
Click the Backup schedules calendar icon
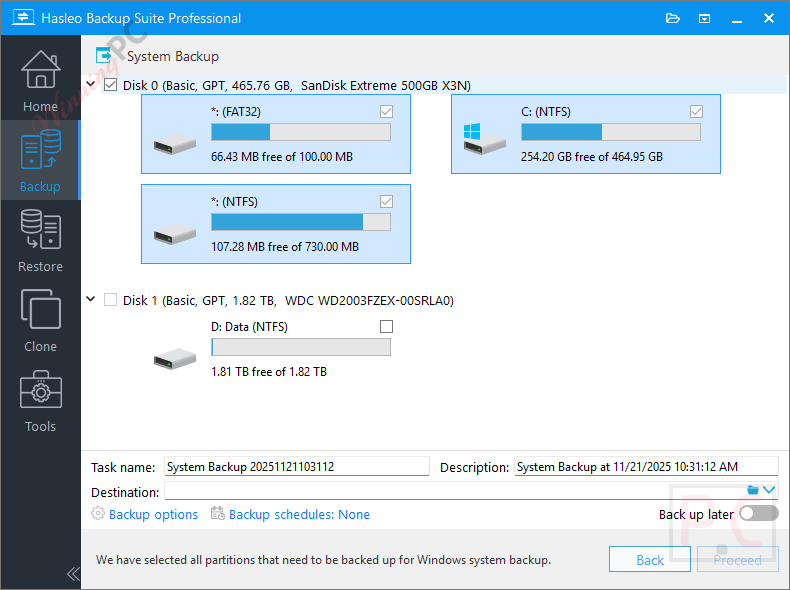tap(218, 513)
